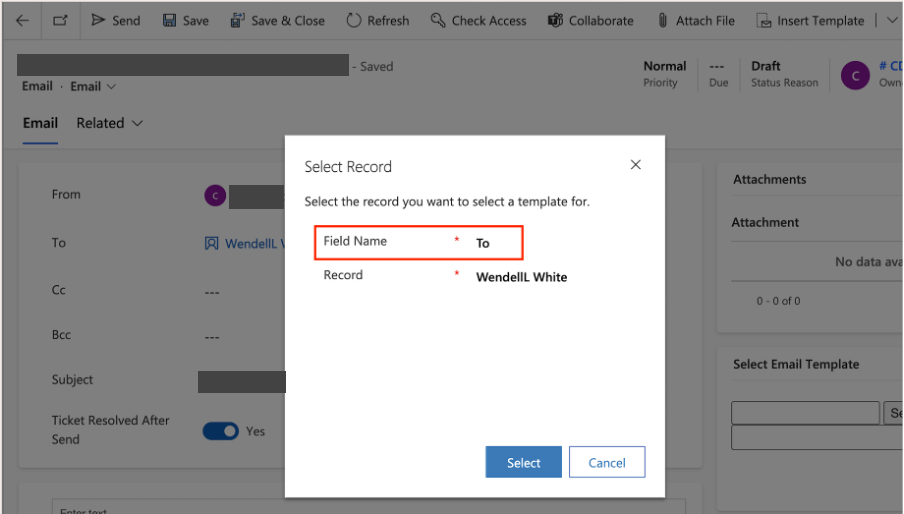Expand the toolbar overflow chevron
Viewport: 904px width, 514px height.
(x=892, y=21)
